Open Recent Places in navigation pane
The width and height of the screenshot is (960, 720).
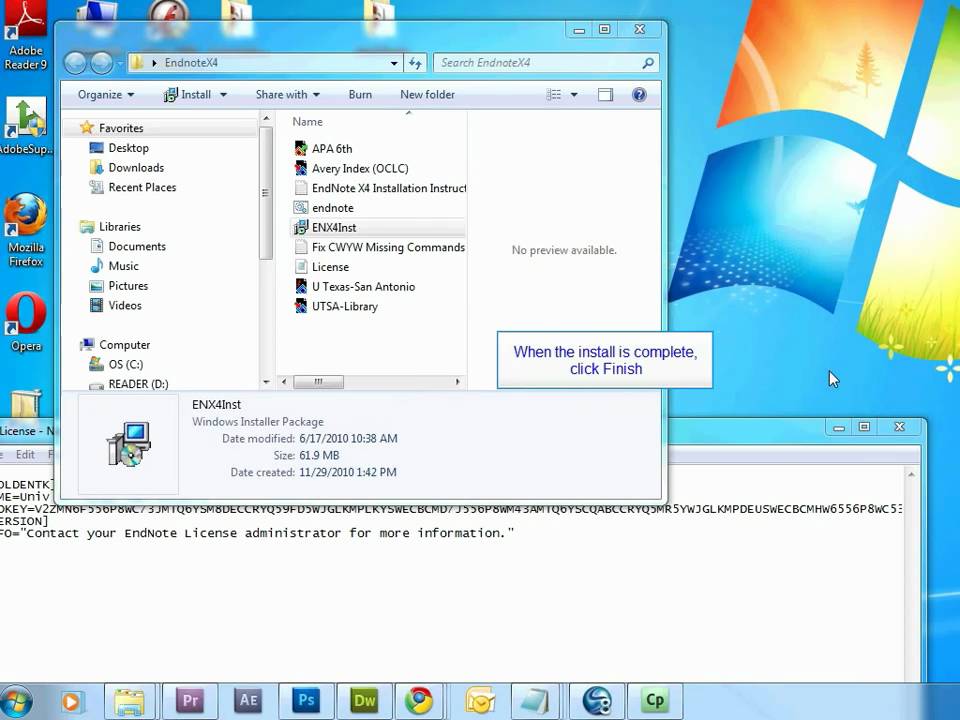tap(142, 187)
